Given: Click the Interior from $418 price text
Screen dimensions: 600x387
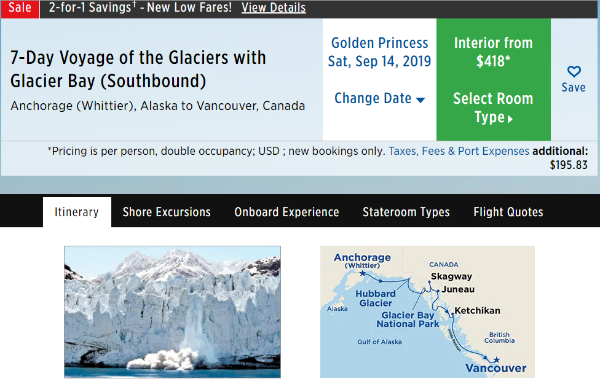Looking at the screenshot, I should (x=493, y=52).
